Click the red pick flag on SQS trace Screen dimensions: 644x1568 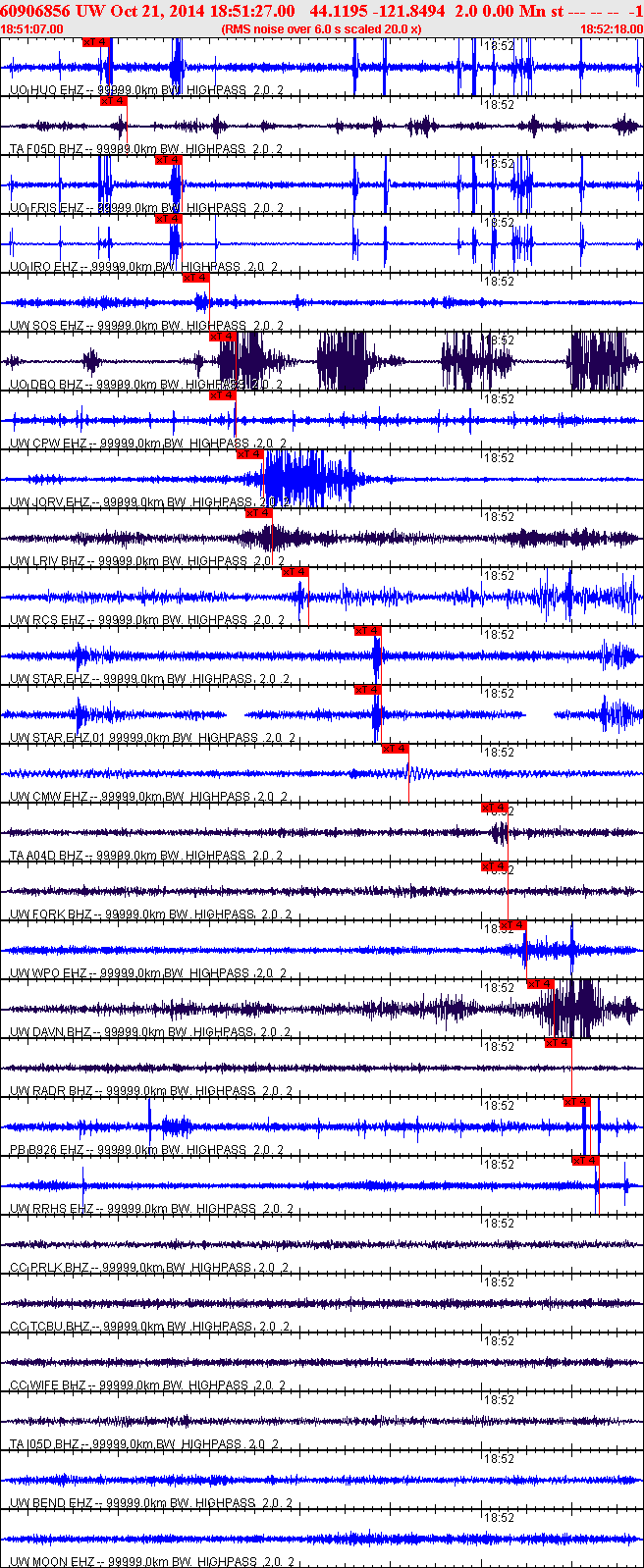[196, 278]
